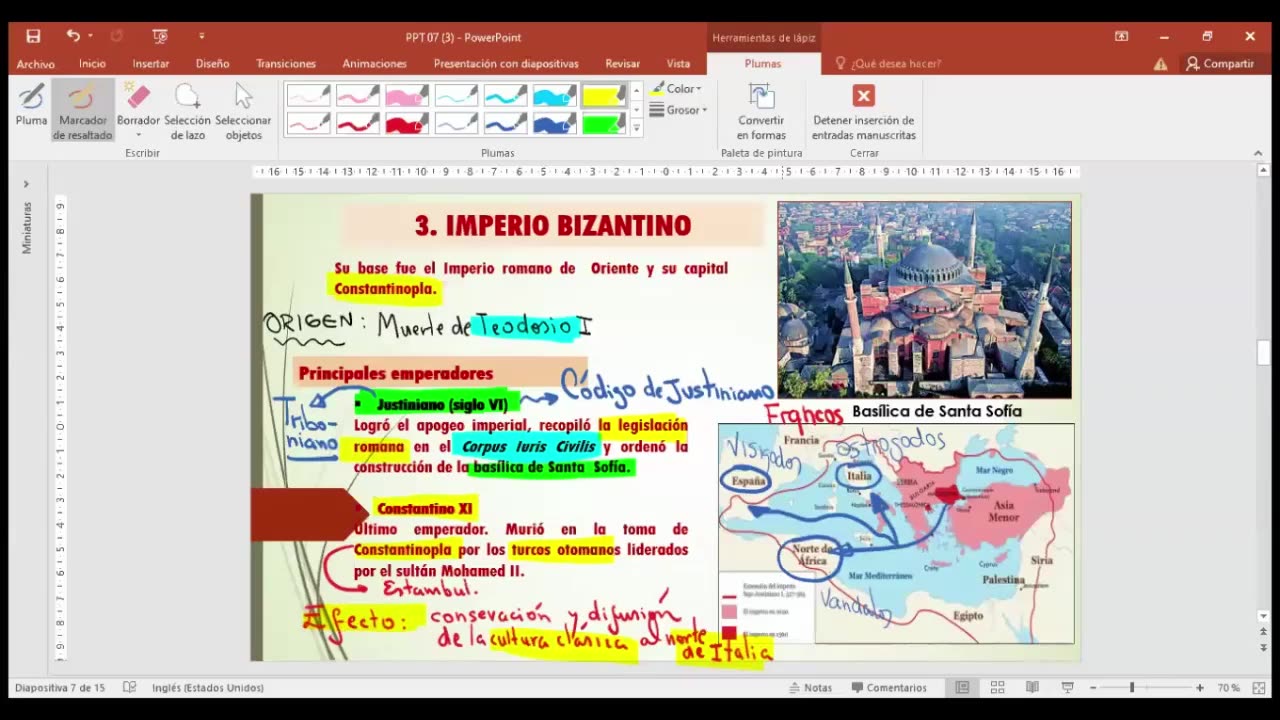
Task: Switch to the Inicio tab
Action: 92,63
